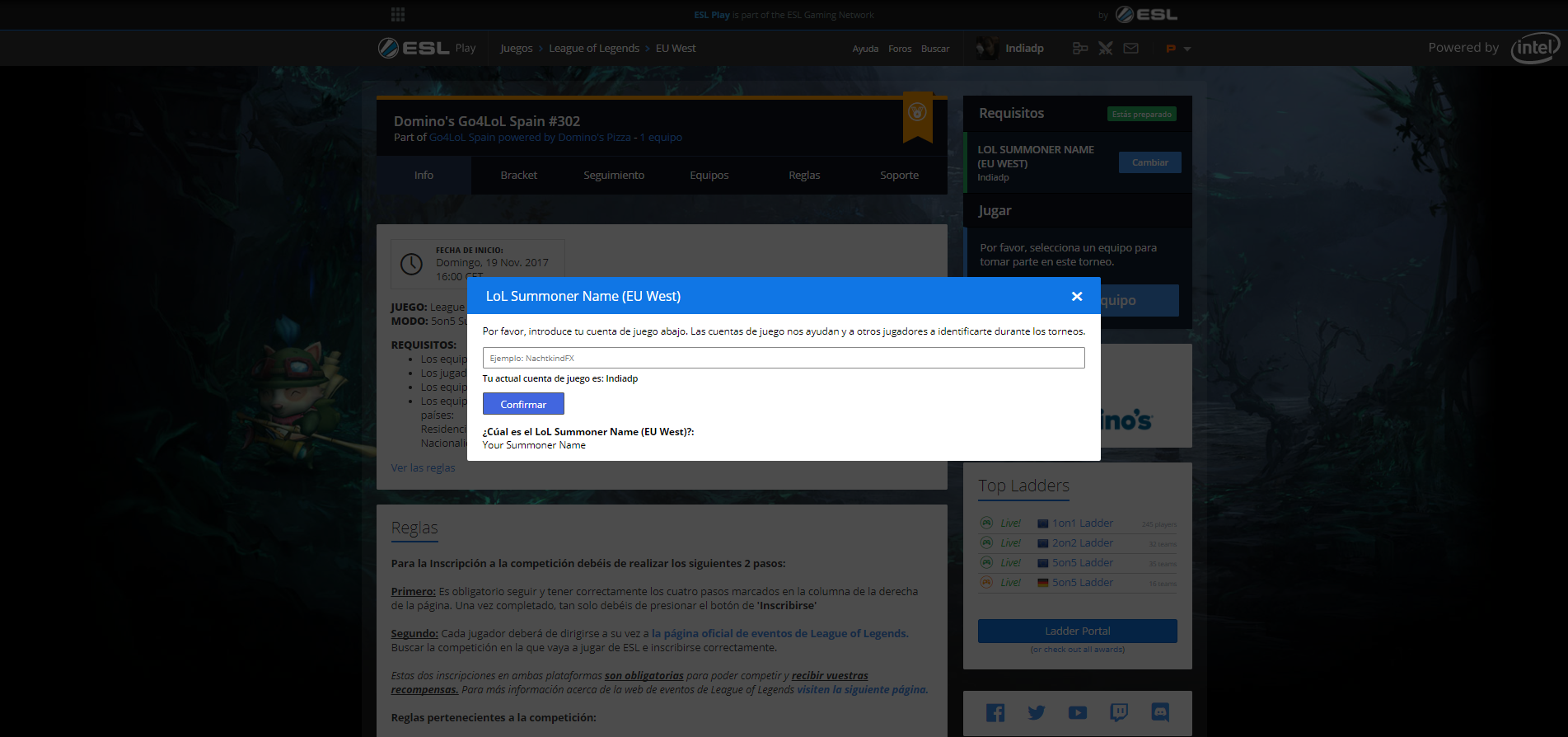The image size is (1568, 737).
Task: Click the orange gamepad icon beside German ladder
Action: (986, 582)
